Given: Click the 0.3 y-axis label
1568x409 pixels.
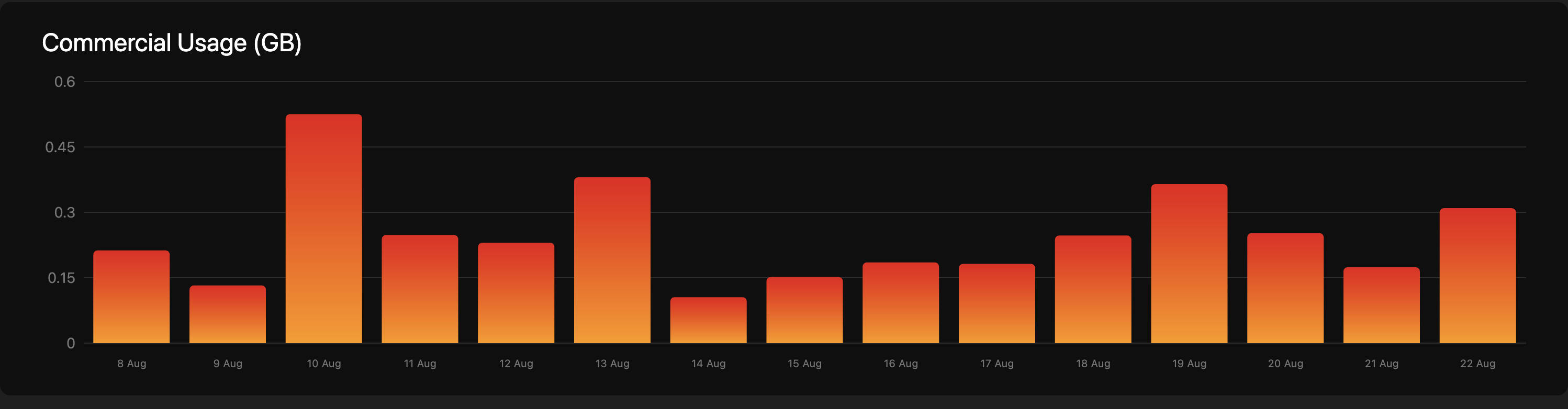Looking at the screenshot, I should pyautogui.click(x=64, y=212).
